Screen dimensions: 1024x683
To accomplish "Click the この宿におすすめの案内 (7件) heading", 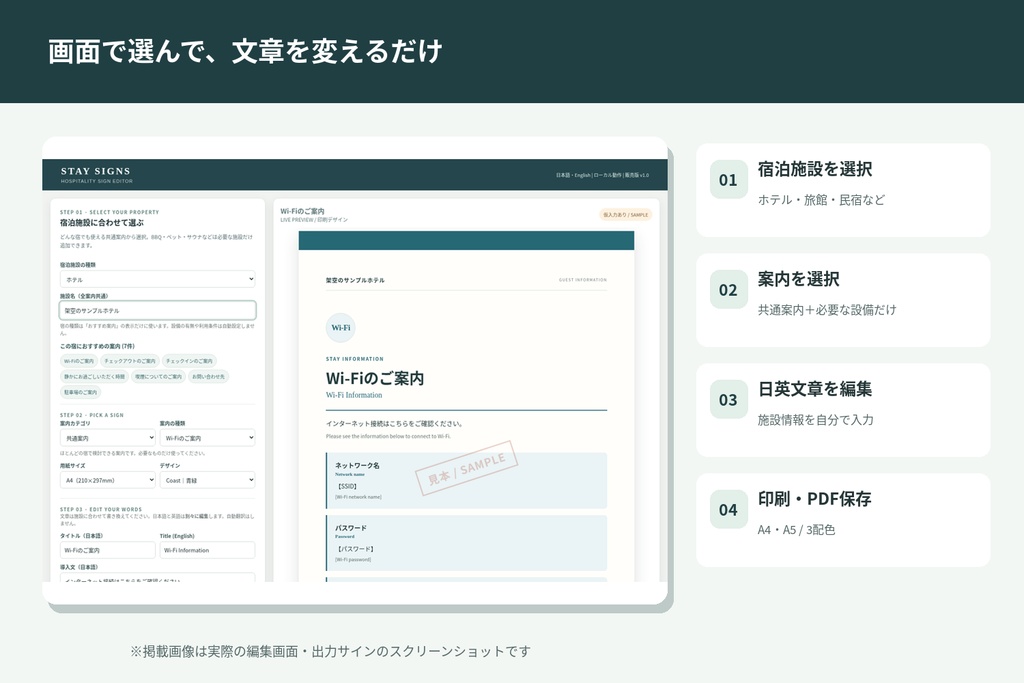I will point(97,346).
